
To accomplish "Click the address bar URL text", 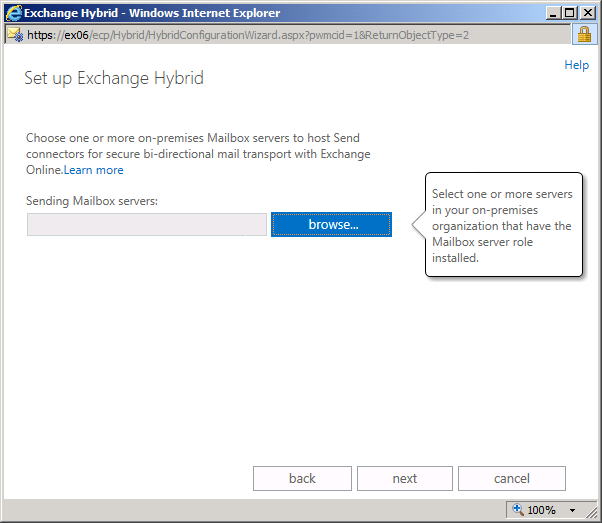I will (248, 35).
